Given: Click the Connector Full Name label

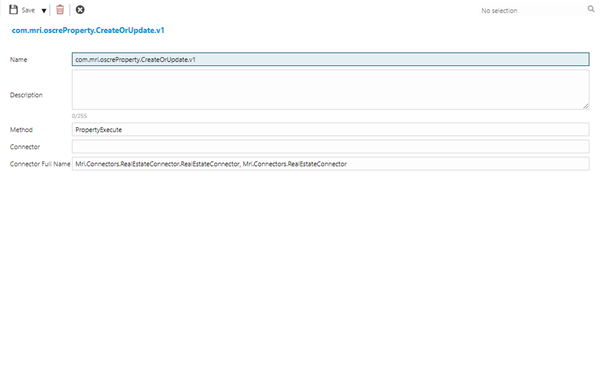Looking at the screenshot, I should (x=40, y=164).
